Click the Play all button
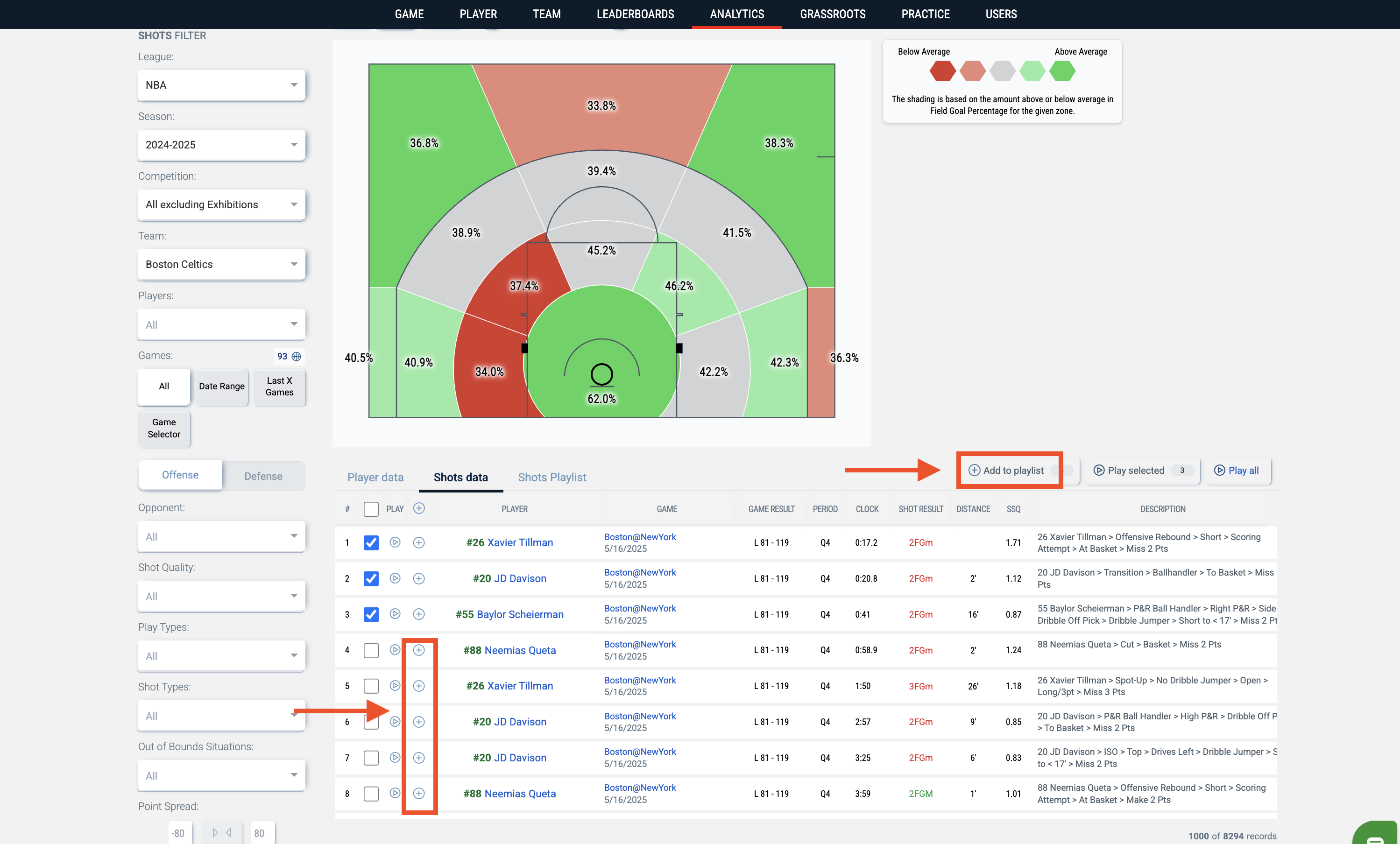This screenshot has width=1400, height=844. (x=1237, y=470)
